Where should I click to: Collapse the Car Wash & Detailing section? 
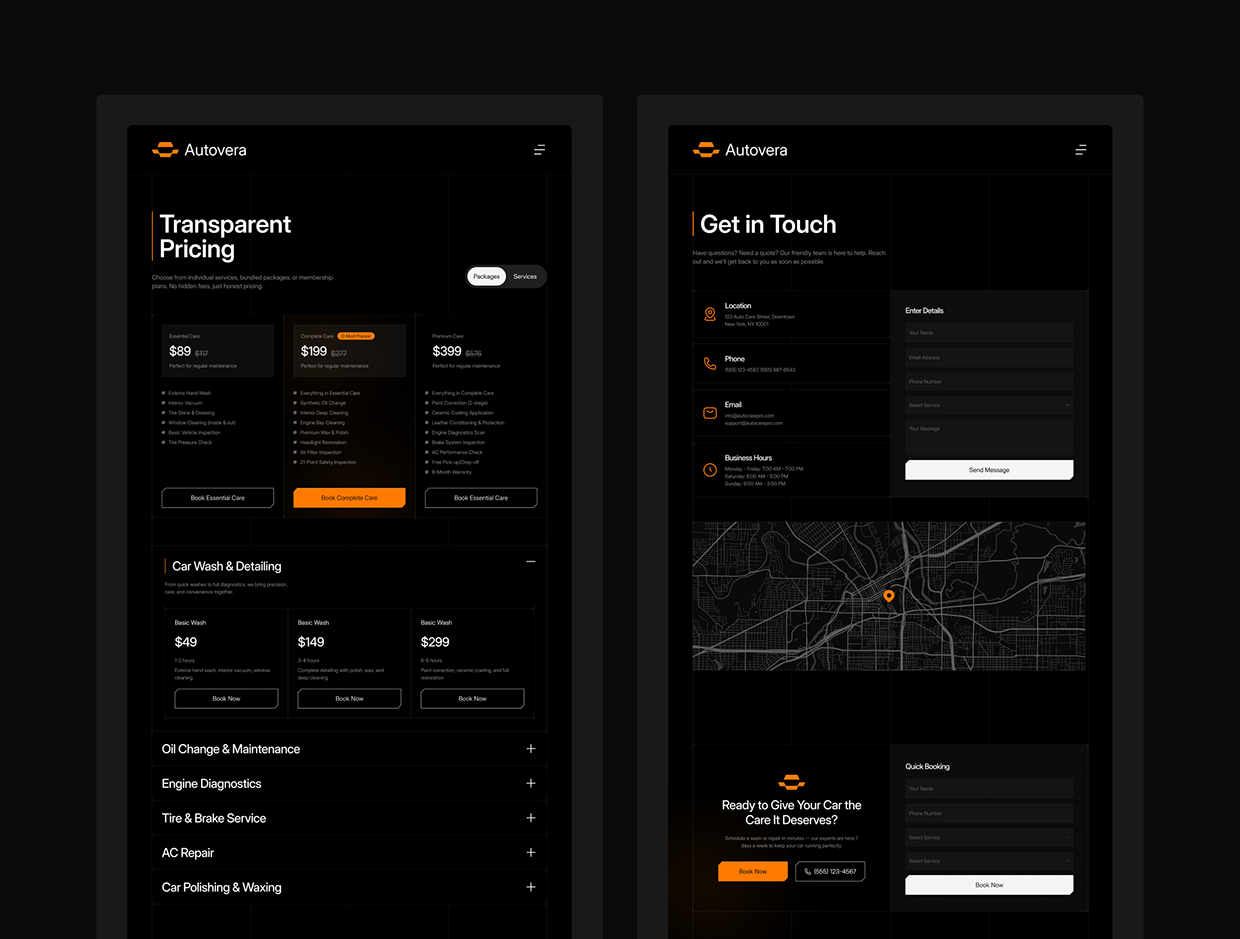(531, 561)
